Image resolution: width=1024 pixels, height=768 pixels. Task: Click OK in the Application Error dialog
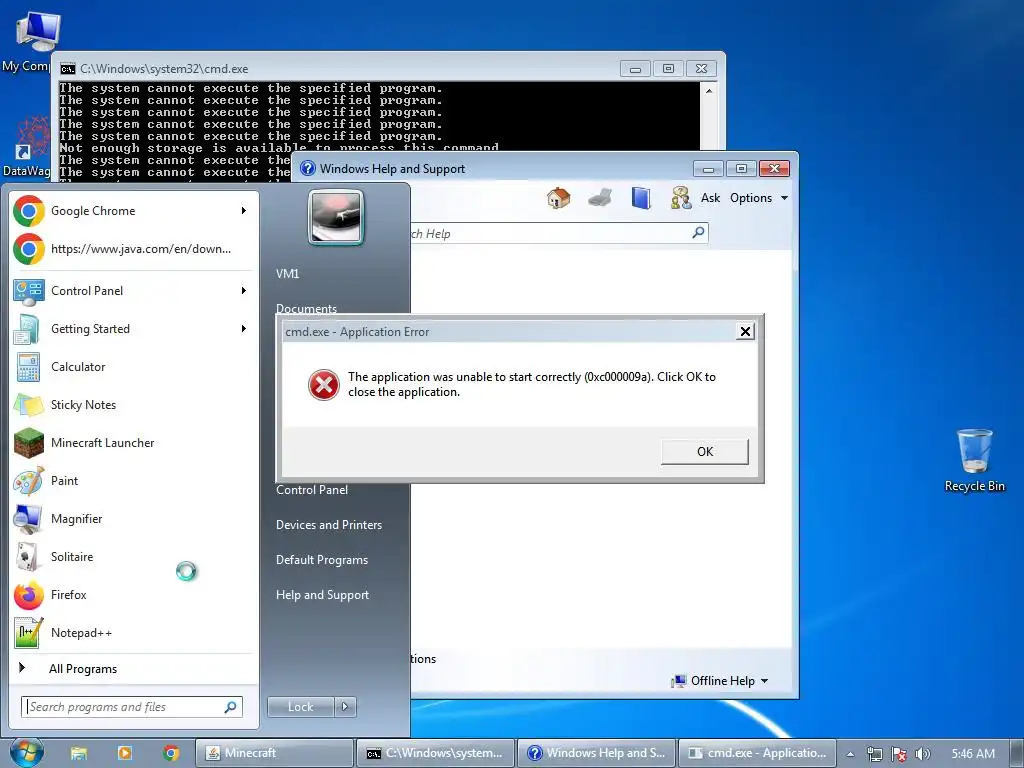click(705, 451)
